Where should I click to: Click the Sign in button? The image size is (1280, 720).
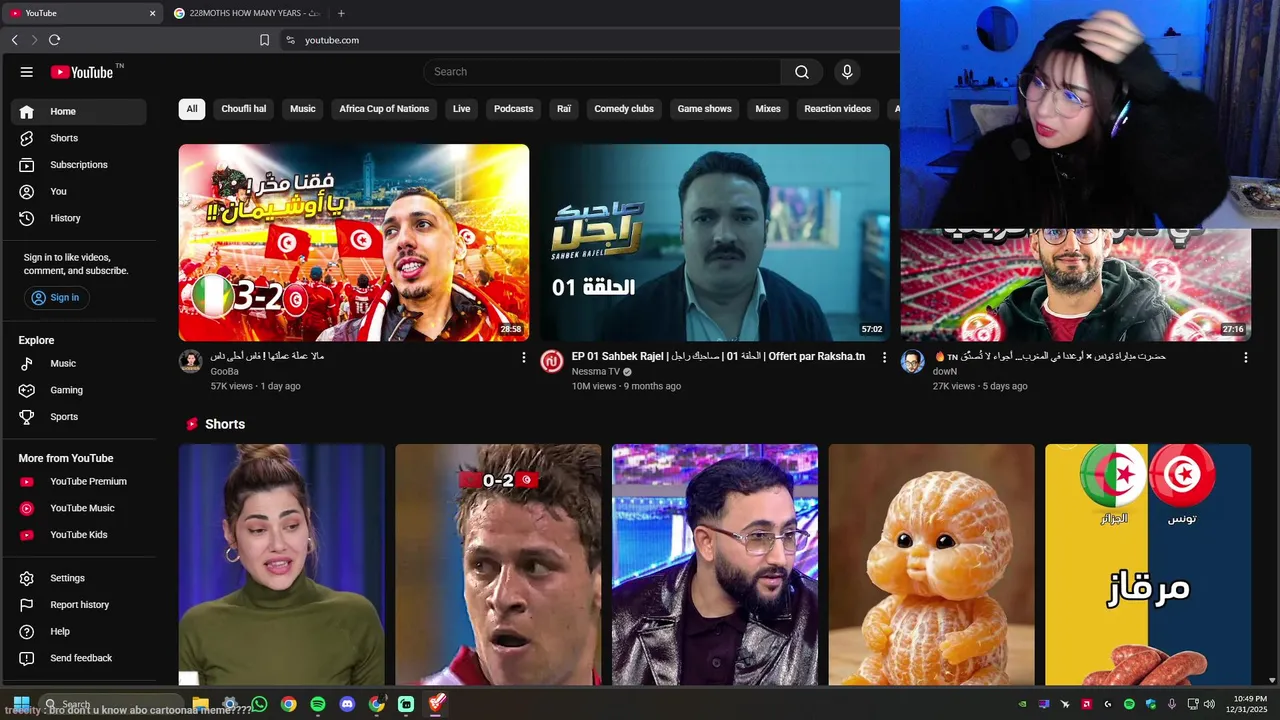coord(56,298)
